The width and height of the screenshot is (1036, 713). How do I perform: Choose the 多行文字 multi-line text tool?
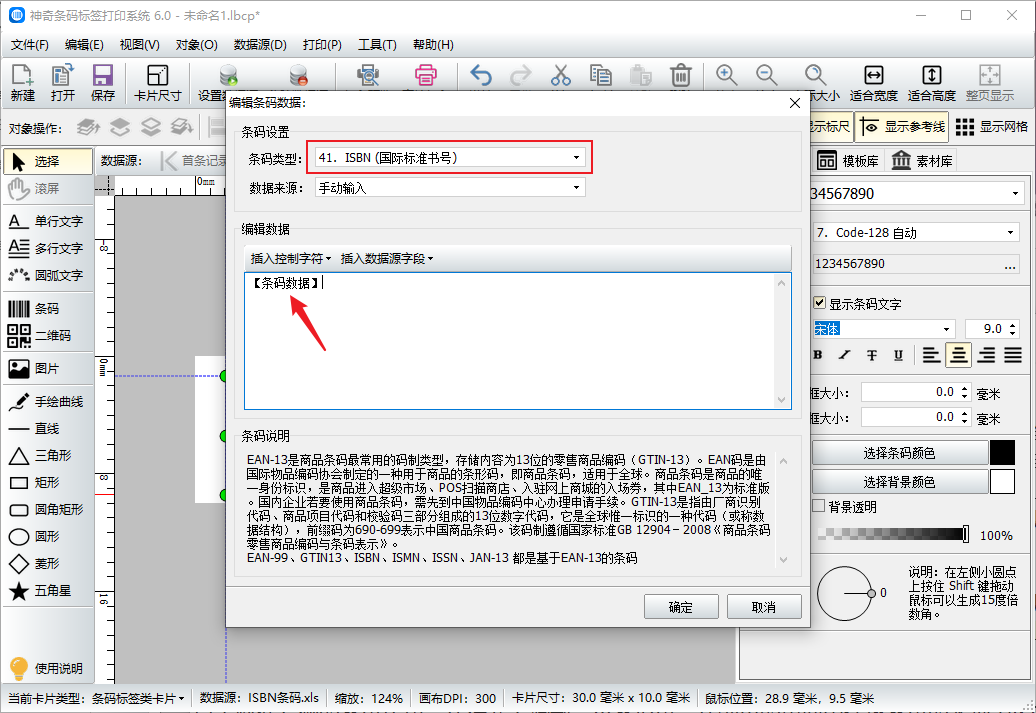48,248
